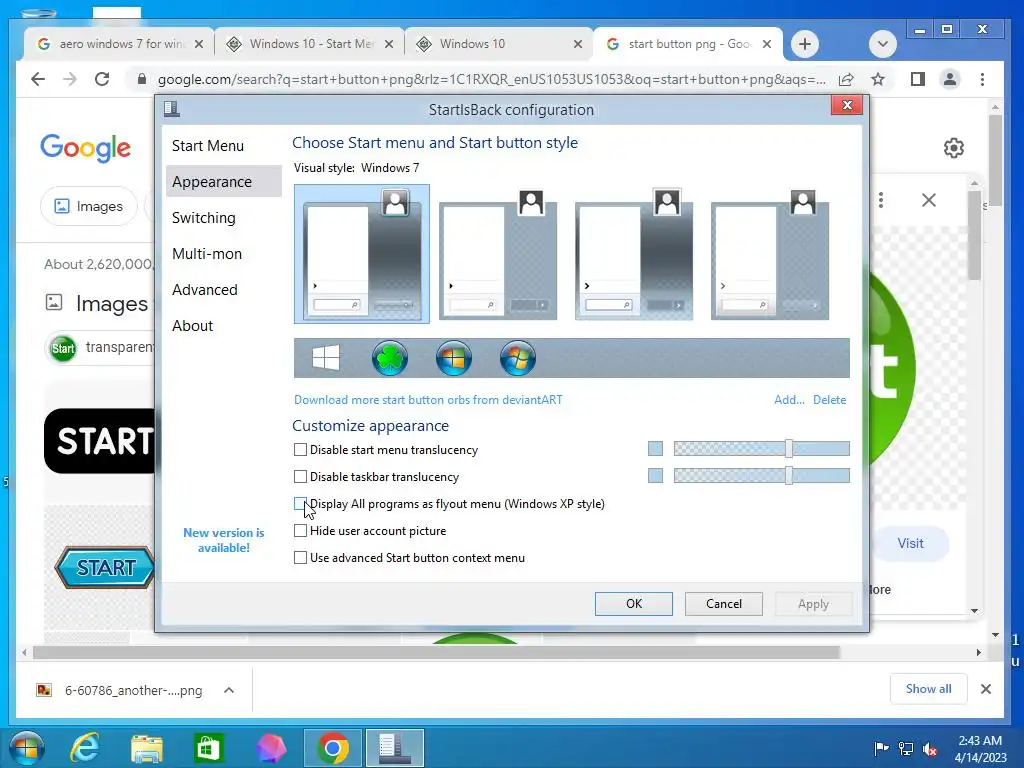
Task: Check Hide user account picture
Action: (x=300, y=531)
